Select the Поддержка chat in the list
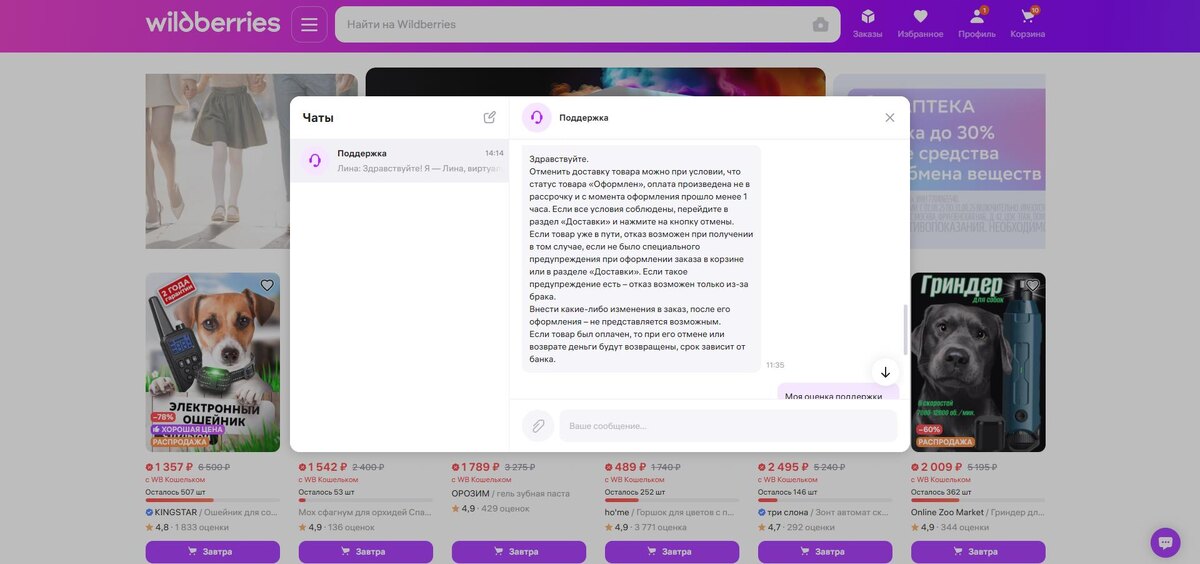1200x564 pixels. pyautogui.click(x=400, y=161)
